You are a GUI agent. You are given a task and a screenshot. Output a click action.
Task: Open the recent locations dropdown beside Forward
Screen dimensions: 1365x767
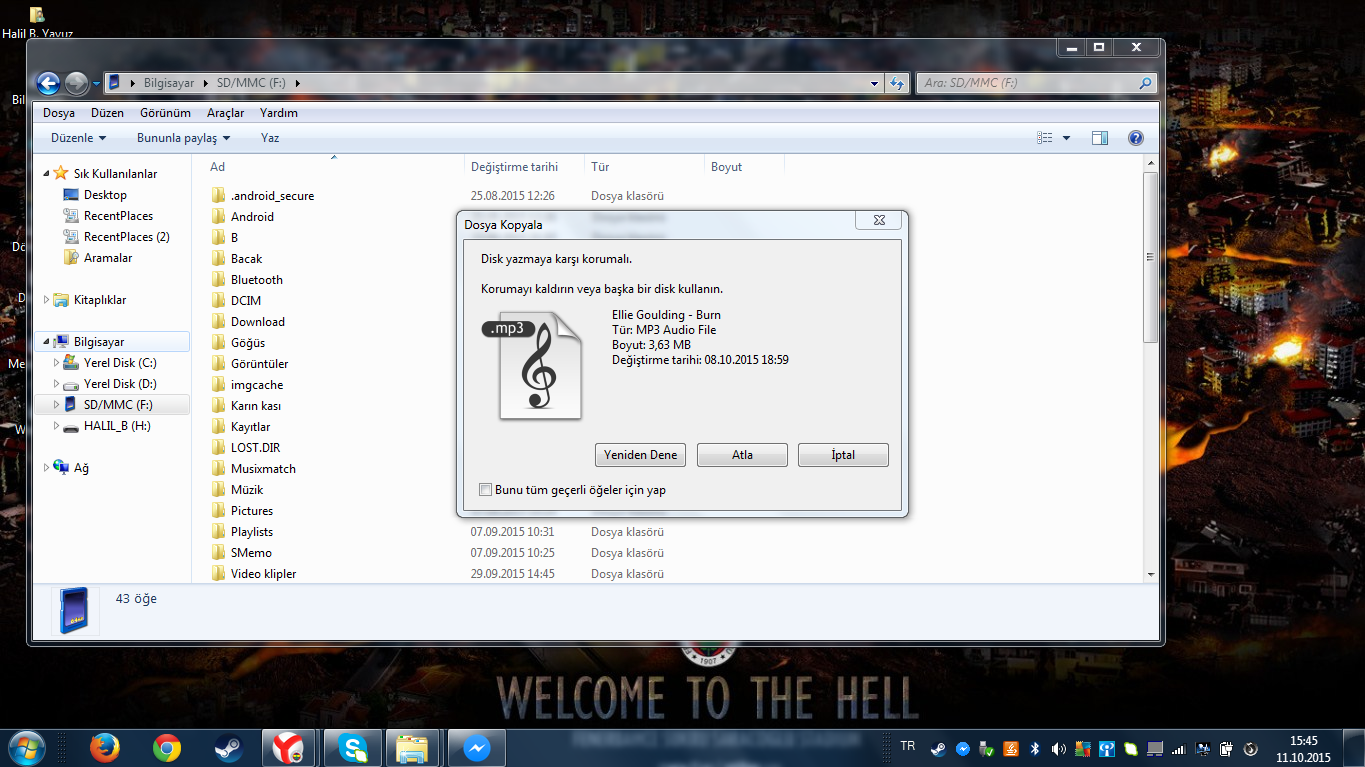click(x=96, y=84)
